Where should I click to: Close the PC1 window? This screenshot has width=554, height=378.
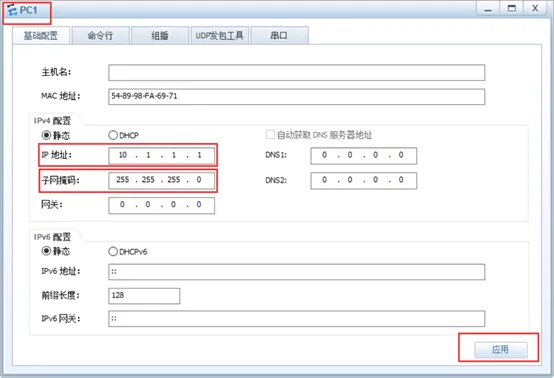click(x=535, y=8)
